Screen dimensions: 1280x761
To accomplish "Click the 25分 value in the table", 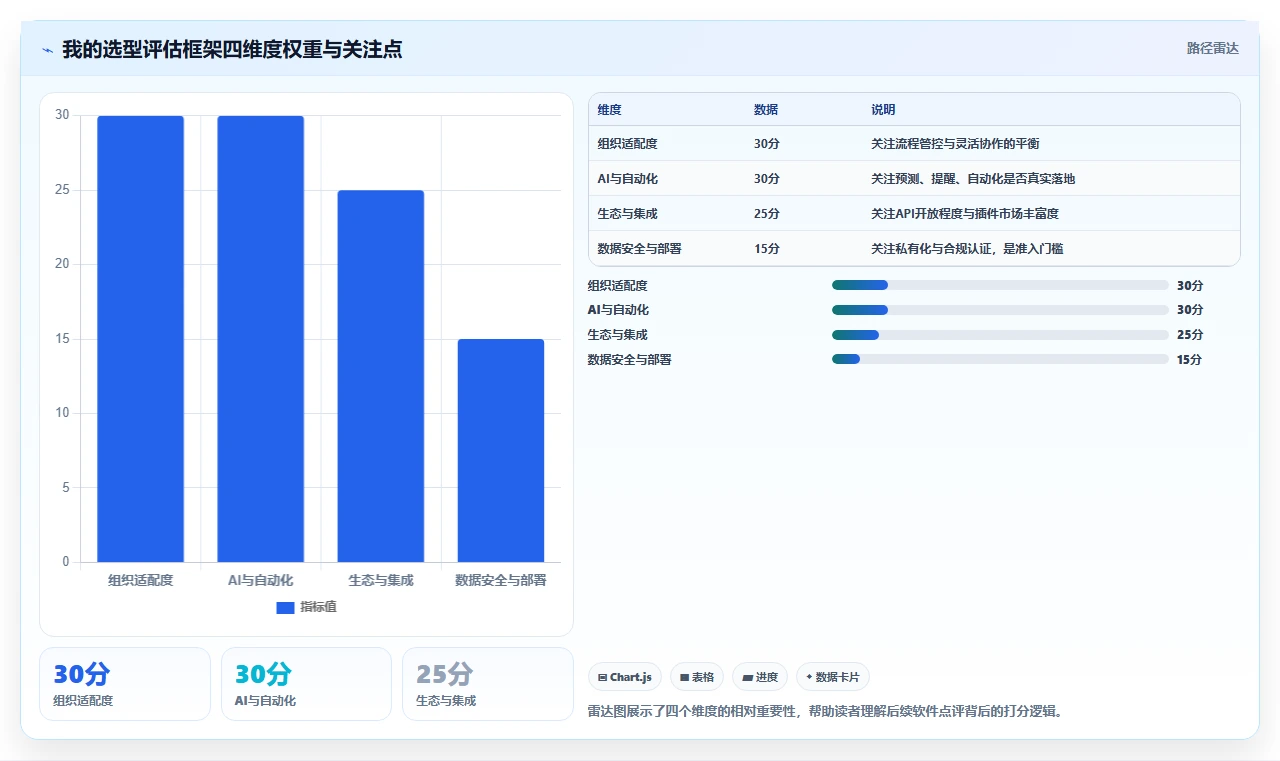I will 767,214.
